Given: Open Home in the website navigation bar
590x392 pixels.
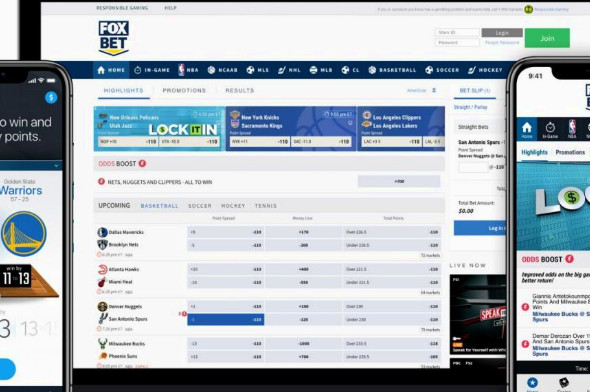Looking at the screenshot, I should coord(111,70).
